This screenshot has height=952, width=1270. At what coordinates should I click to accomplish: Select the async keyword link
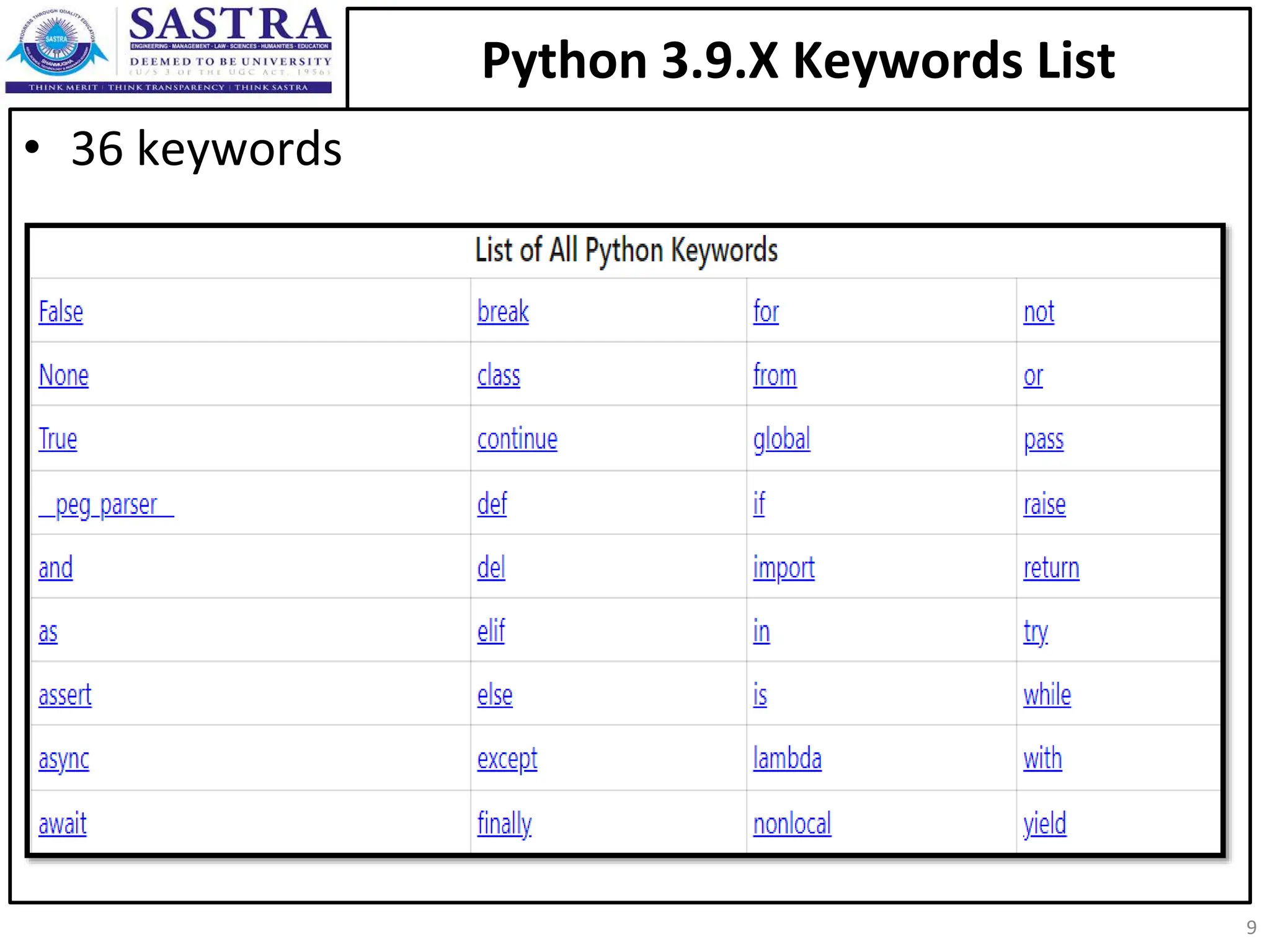pyautogui.click(x=64, y=759)
